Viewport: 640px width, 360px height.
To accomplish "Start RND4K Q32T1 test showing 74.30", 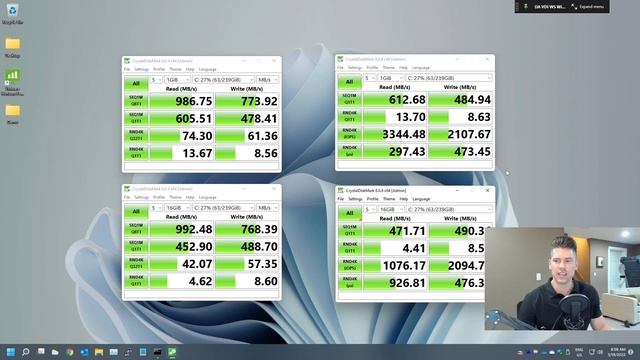I will (136, 136).
